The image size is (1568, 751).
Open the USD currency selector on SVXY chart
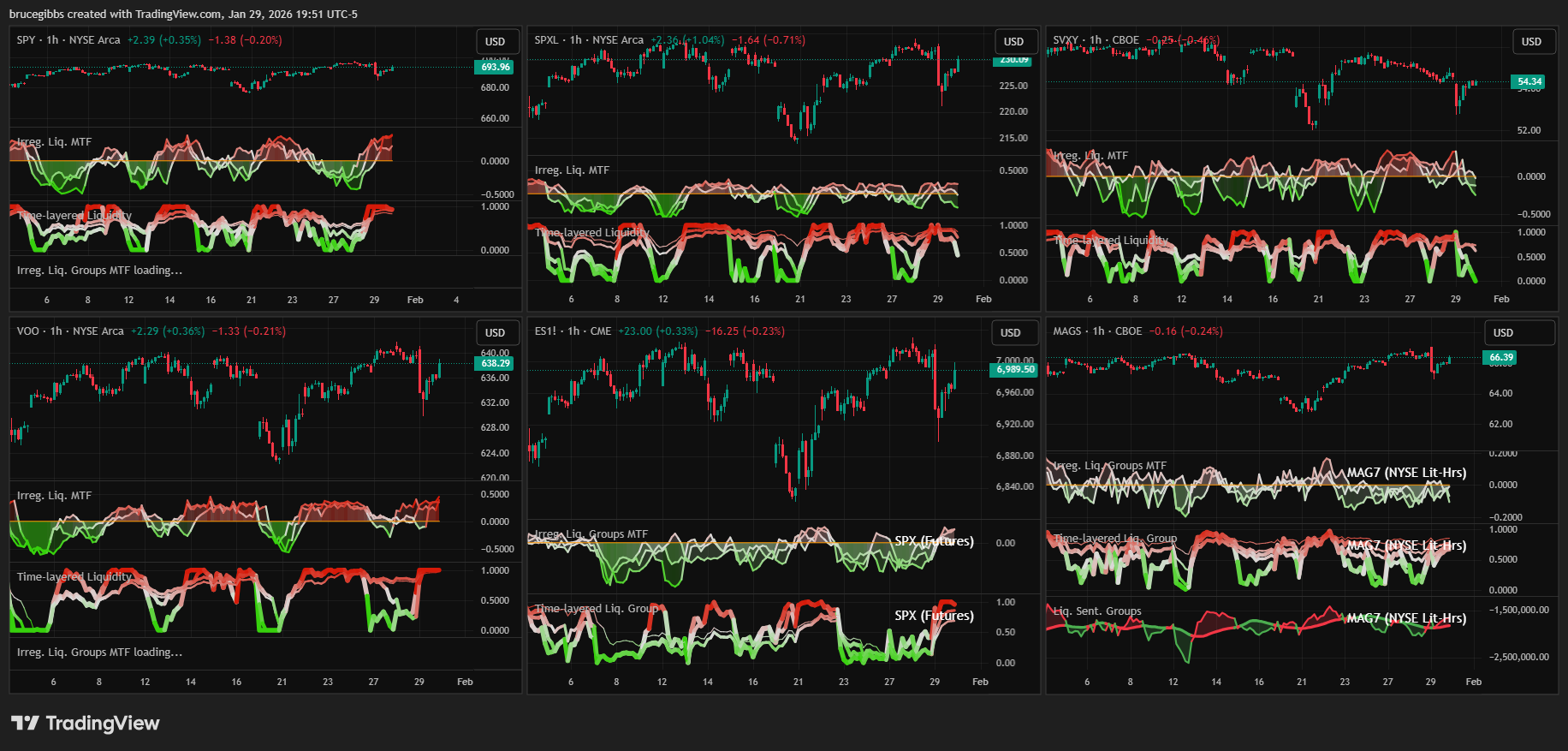click(x=1531, y=41)
